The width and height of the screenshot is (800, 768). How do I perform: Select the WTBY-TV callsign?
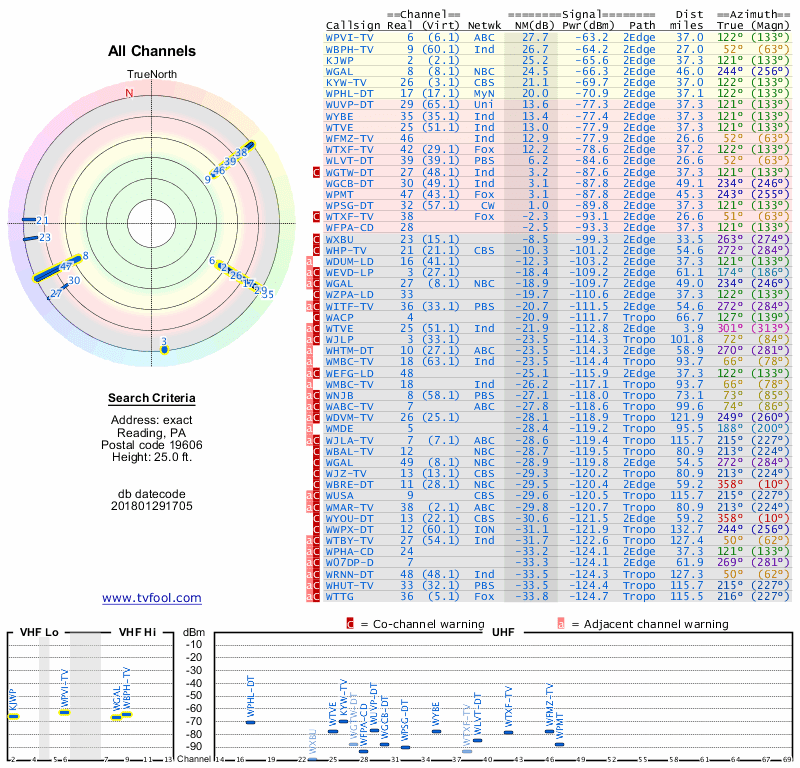click(x=349, y=540)
